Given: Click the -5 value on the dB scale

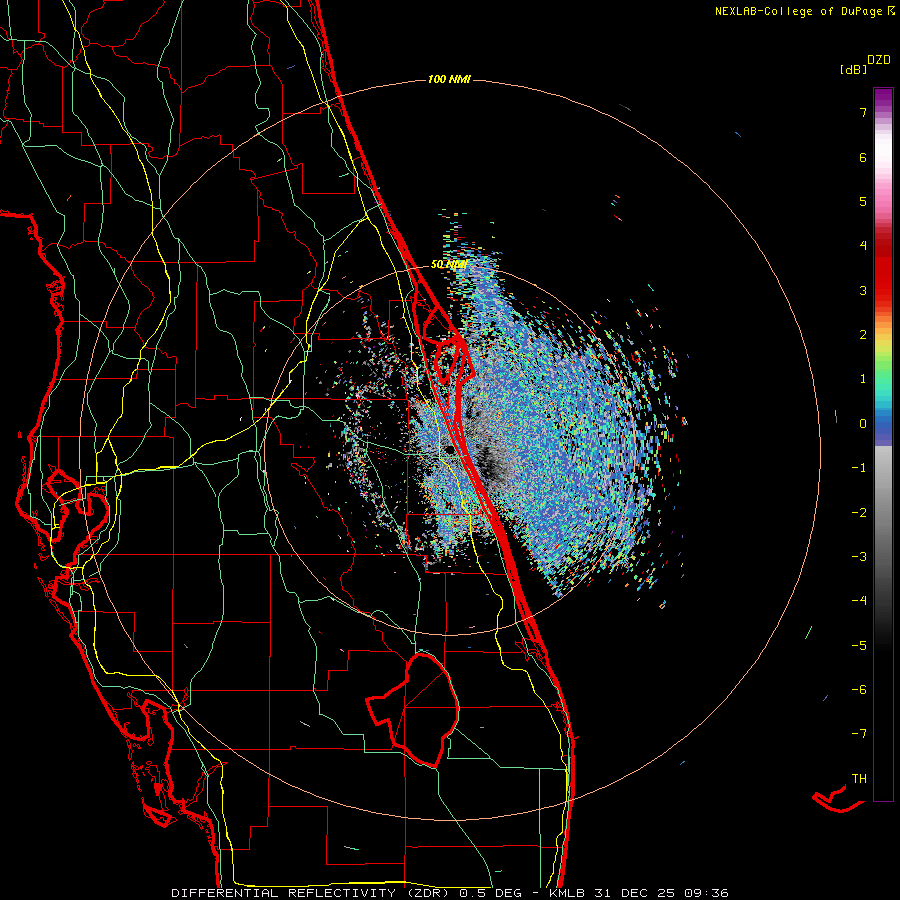Looking at the screenshot, I should point(859,646).
